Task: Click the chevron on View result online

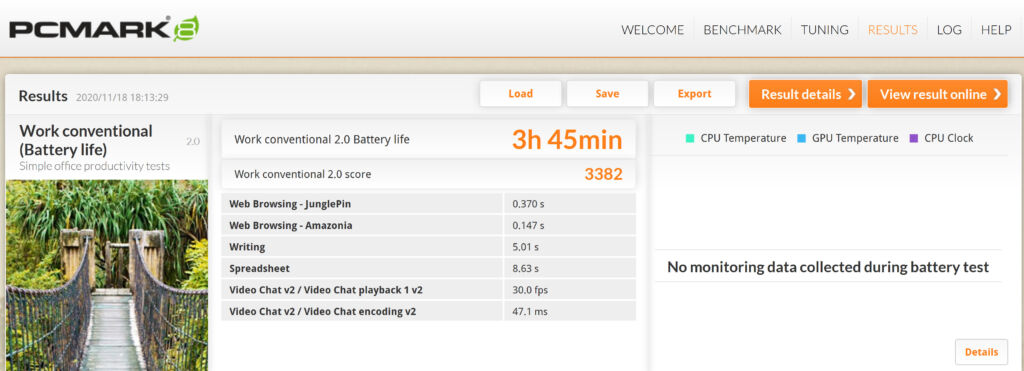Action: click(997, 95)
